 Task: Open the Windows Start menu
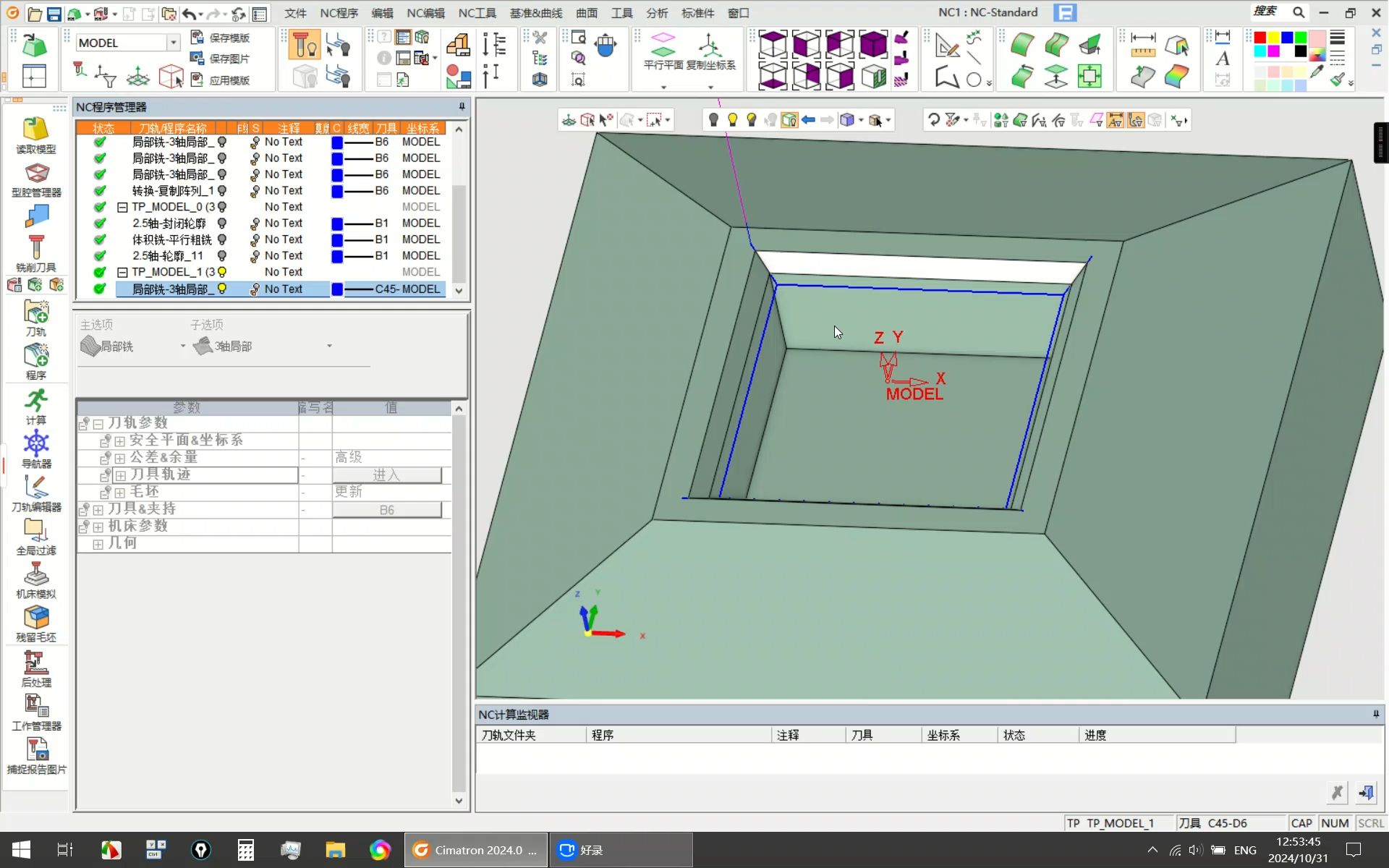pos(21,850)
